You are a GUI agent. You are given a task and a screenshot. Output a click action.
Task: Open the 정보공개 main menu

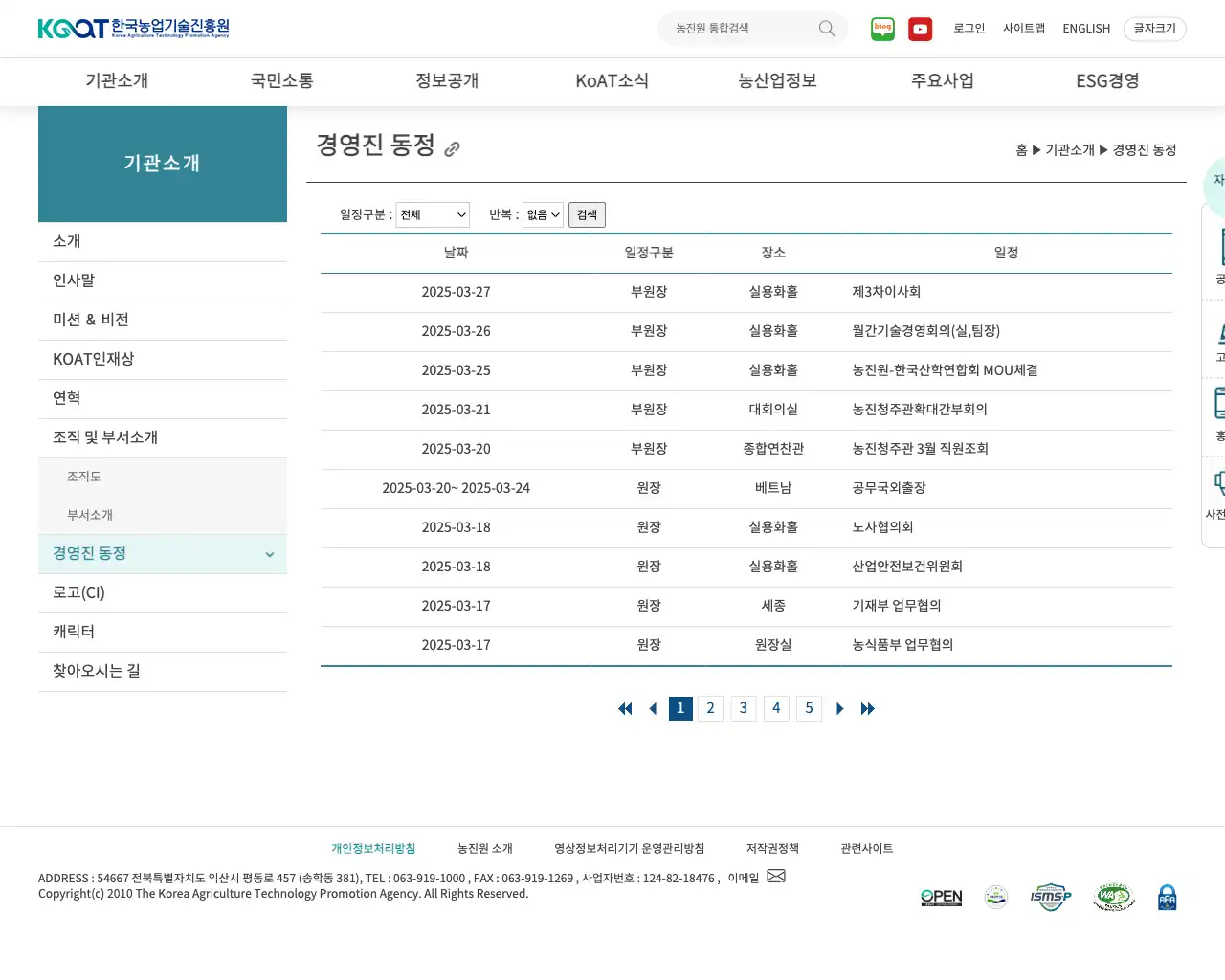[447, 81]
